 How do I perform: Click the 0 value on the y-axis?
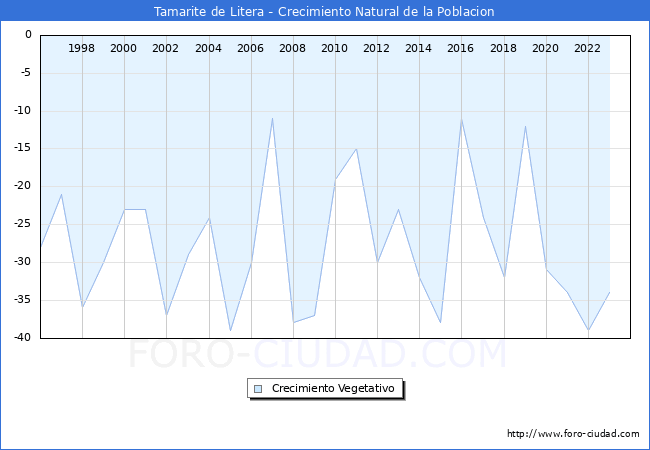(28, 35)
